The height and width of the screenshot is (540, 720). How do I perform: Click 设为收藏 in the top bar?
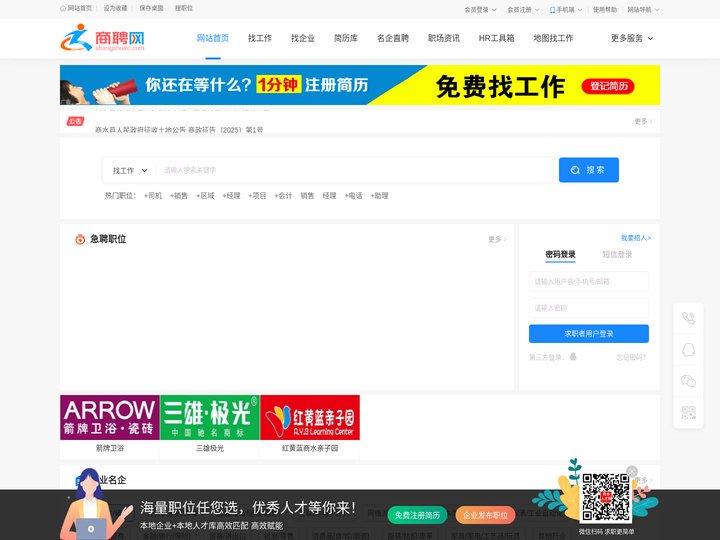coord(115,8)
